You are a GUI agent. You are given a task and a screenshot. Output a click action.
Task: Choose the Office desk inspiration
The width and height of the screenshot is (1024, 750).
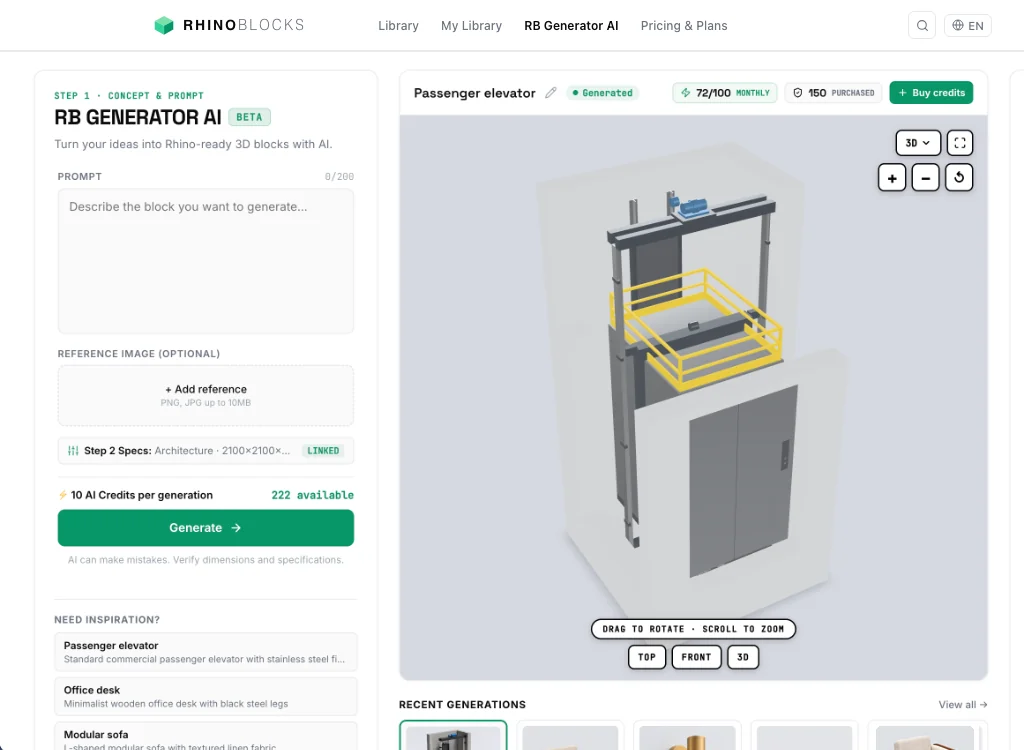pyautogui.click(x=206, y=696)
